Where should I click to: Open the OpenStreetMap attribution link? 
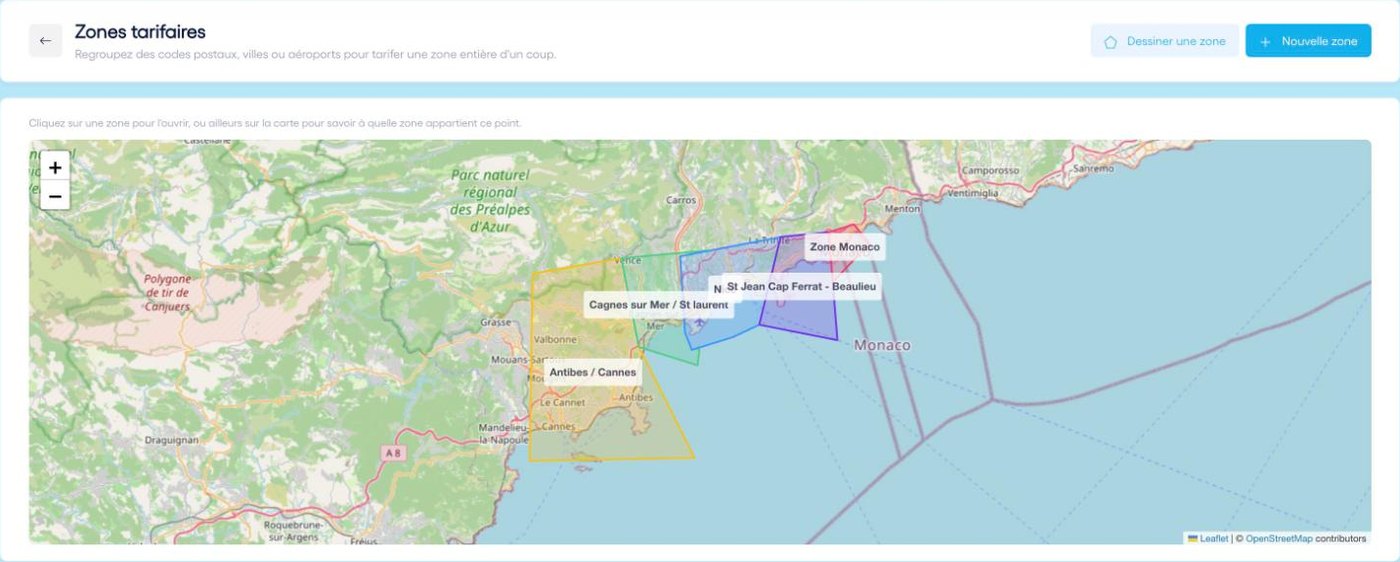click(1279, 538)
